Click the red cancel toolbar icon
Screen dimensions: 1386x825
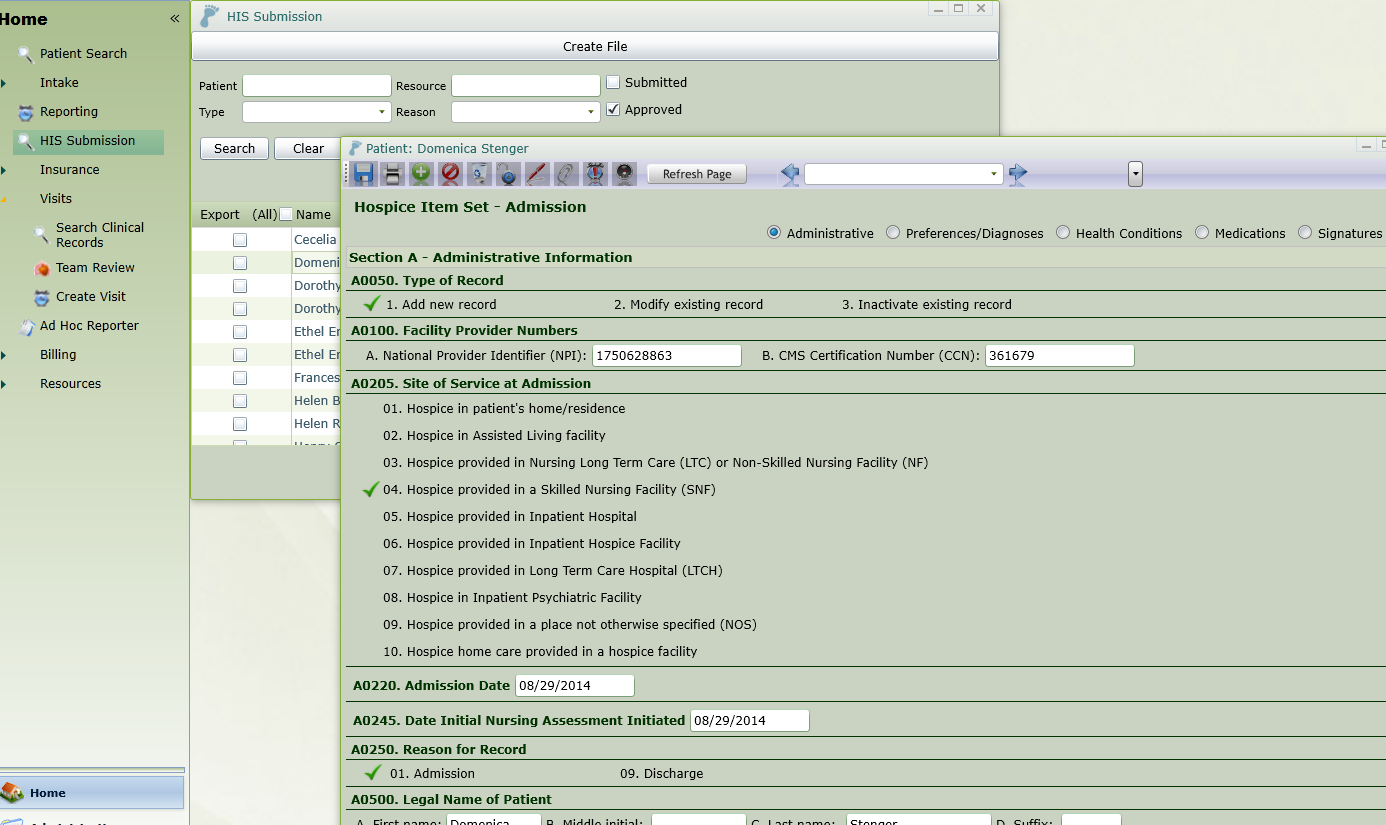[449, 173]
